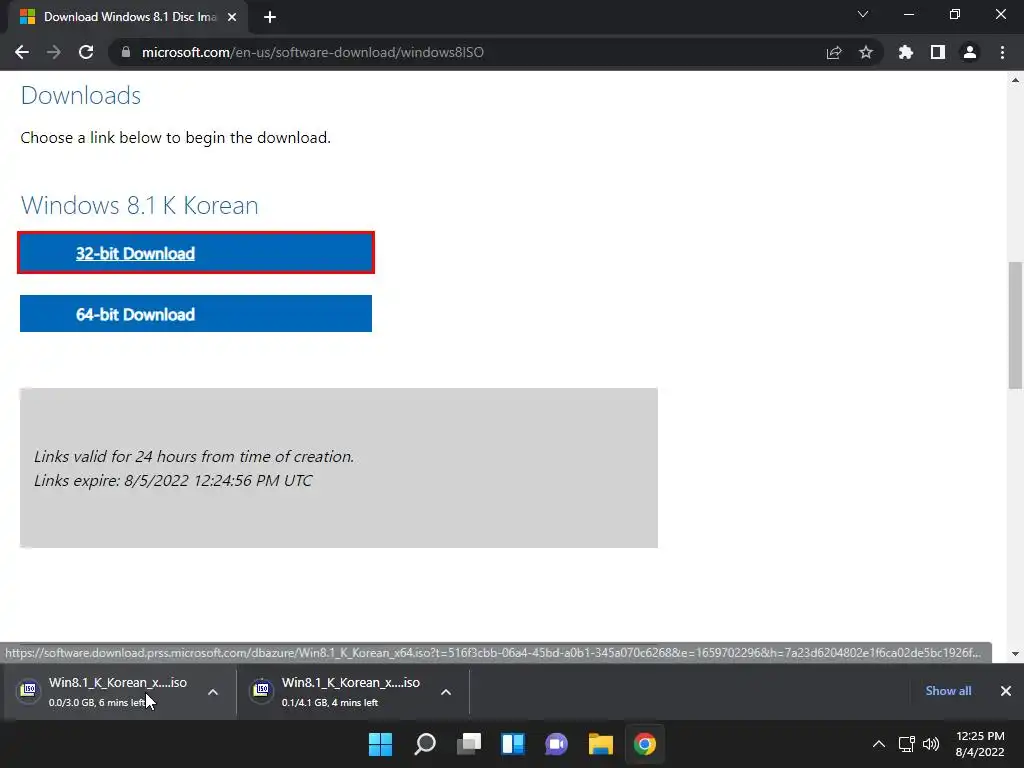The height and width of the screenshot is (768, 1024).
Task: Close the downloads shelf
Action: 1006,691
